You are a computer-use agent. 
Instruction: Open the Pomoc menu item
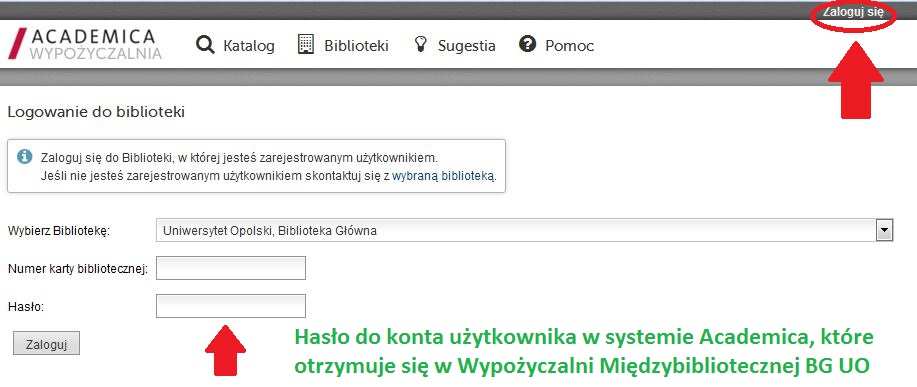point(570,46)
